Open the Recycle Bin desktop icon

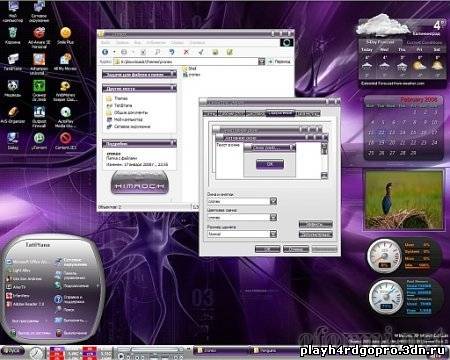(12, 33)
